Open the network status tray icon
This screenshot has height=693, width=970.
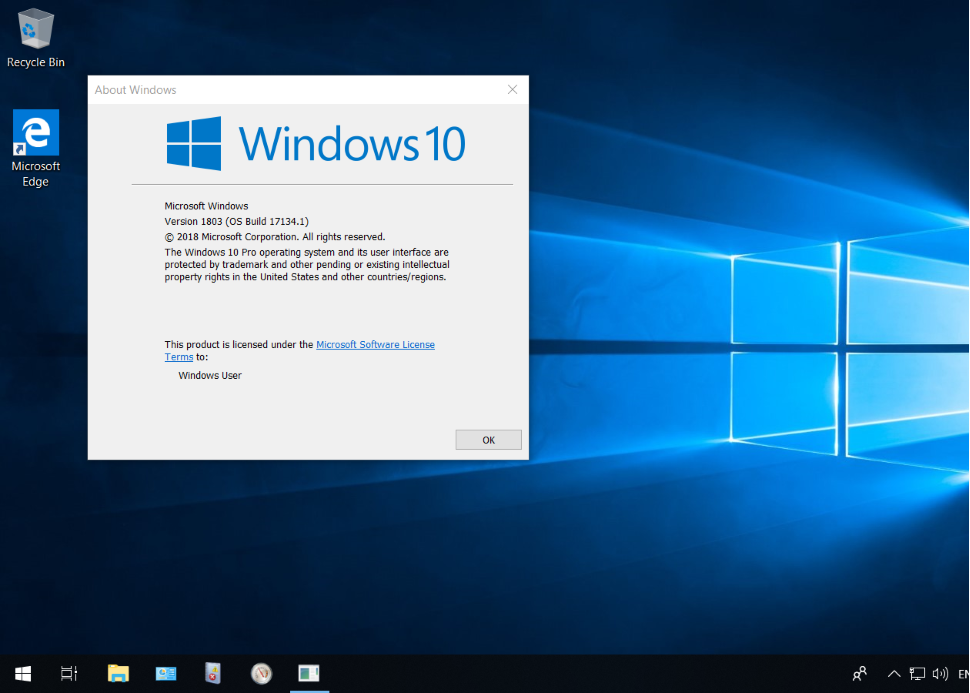[x=917, y=674]
